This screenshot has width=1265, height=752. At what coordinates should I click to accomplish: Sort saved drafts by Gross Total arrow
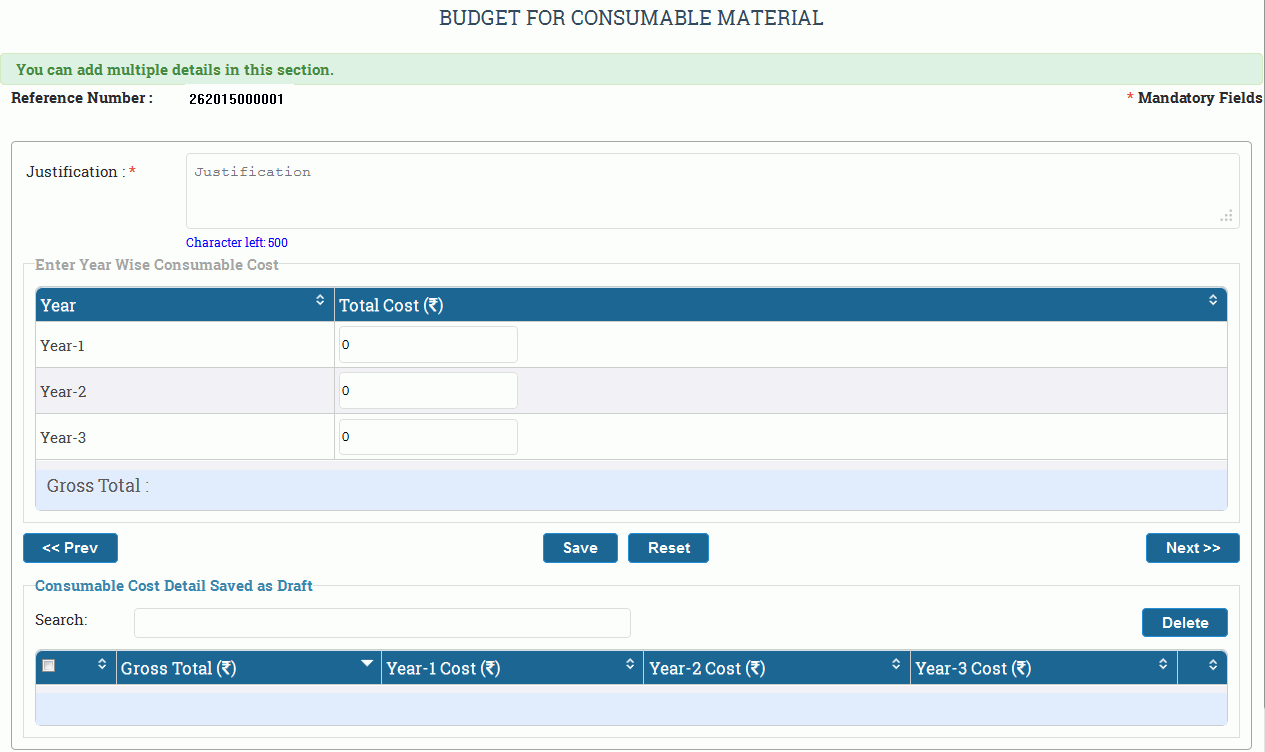(367, 664)
